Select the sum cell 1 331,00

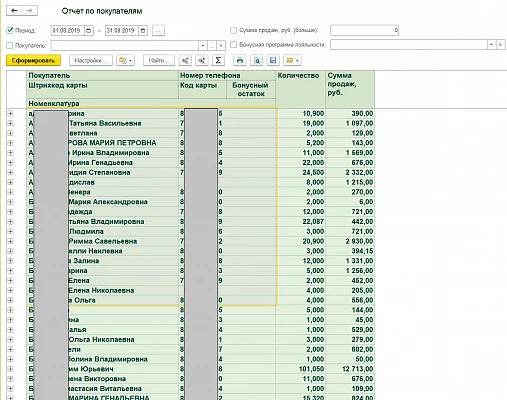point(350,261)
